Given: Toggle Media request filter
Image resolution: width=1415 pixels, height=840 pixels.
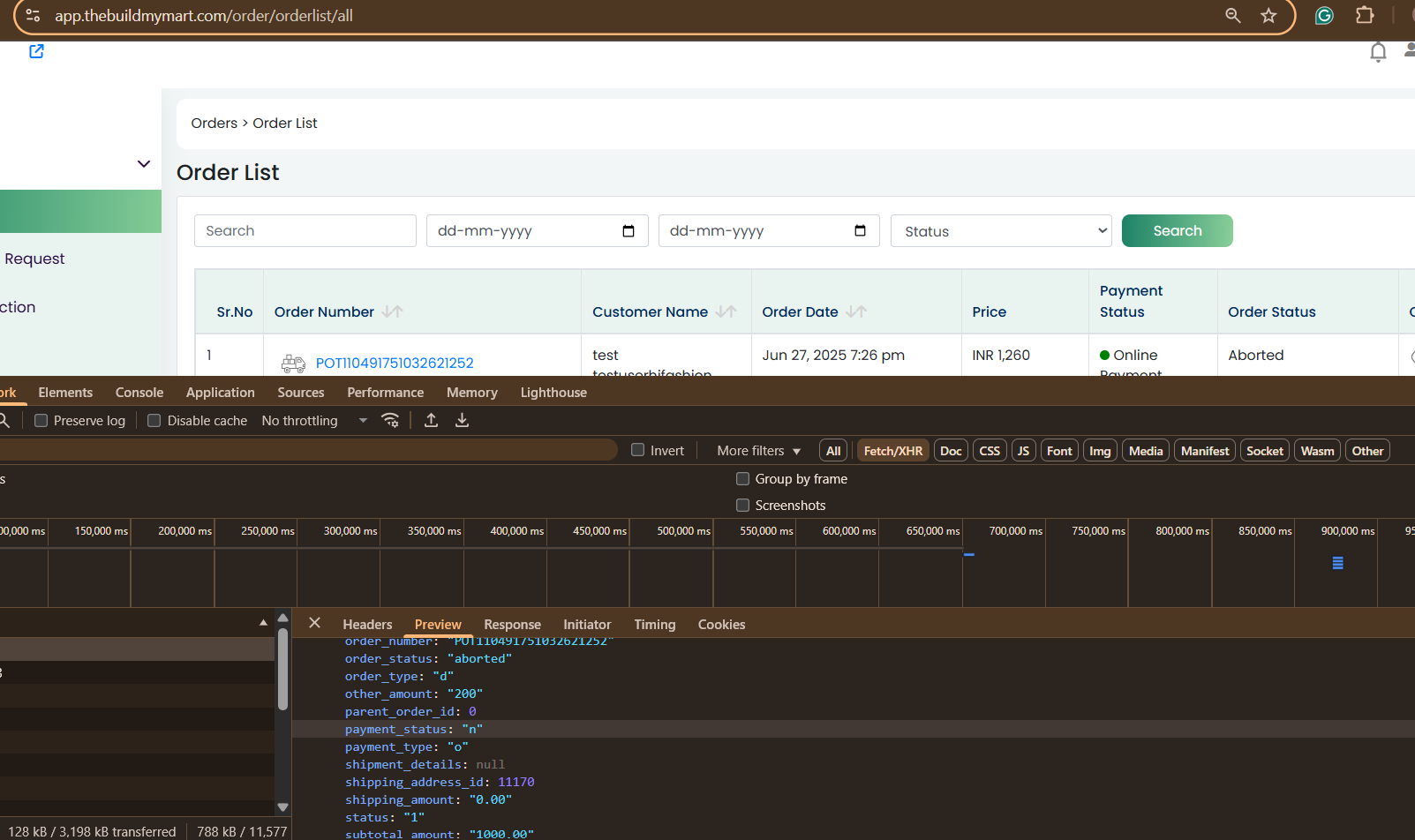Looking at the screenshot, I should [1146, 451].
